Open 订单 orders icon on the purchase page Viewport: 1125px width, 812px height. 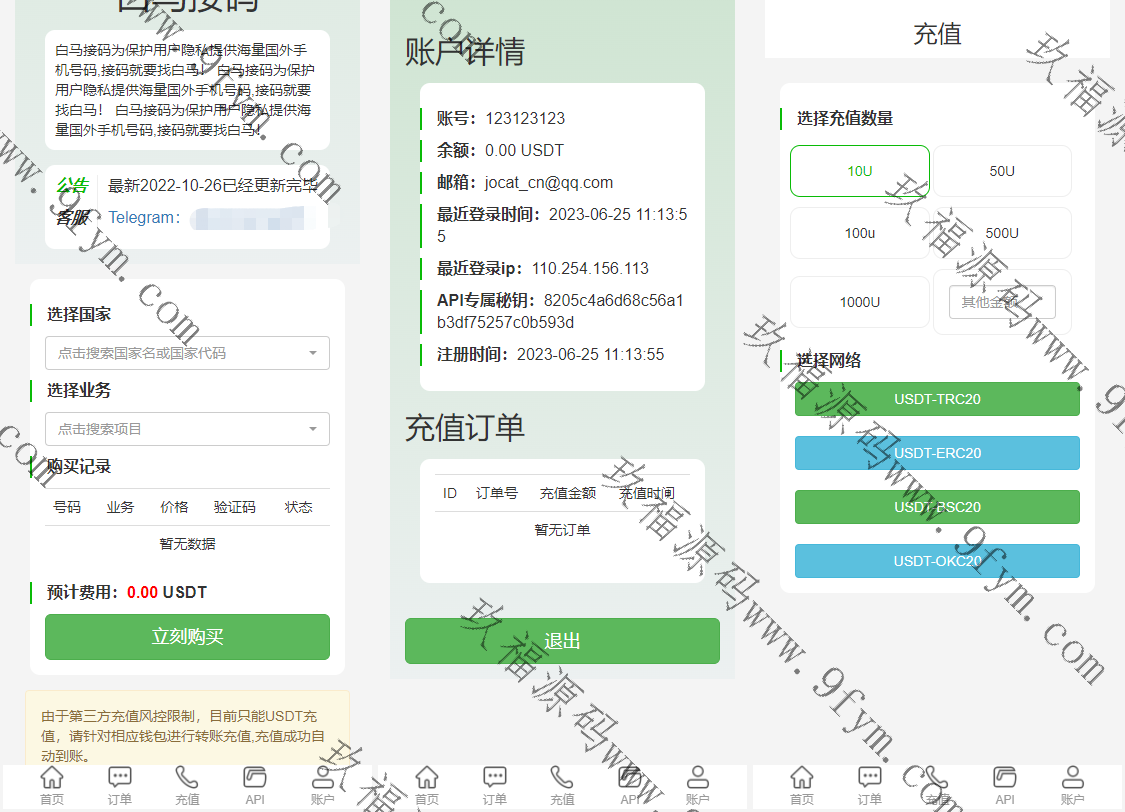coord(120,778)
